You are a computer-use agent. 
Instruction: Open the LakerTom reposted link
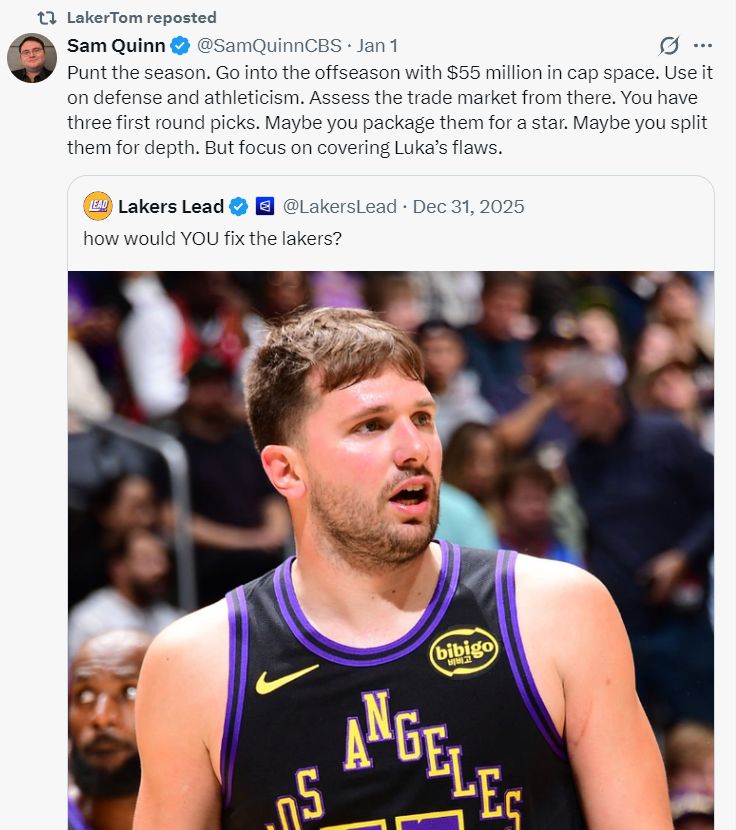click(x=141, y=18)
